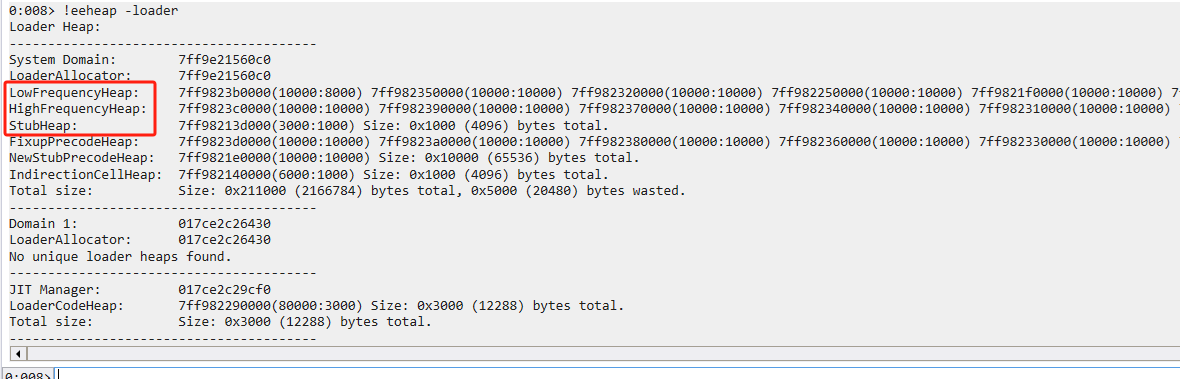Click the IndirectionCellHeap label
This screenshot has height=379, width=1180.
(86, 174)
